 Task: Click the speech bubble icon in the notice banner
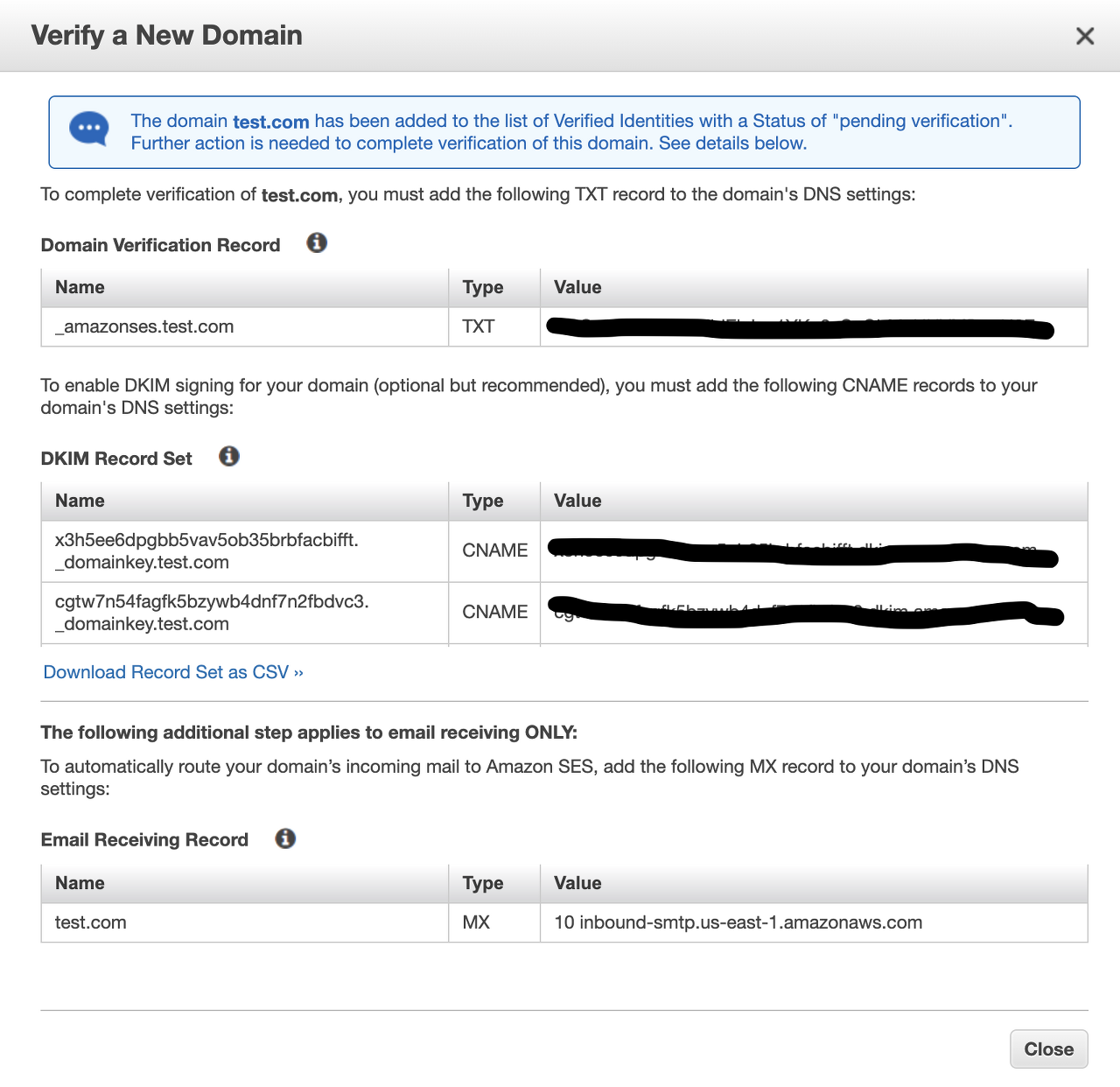pos(89,130)
